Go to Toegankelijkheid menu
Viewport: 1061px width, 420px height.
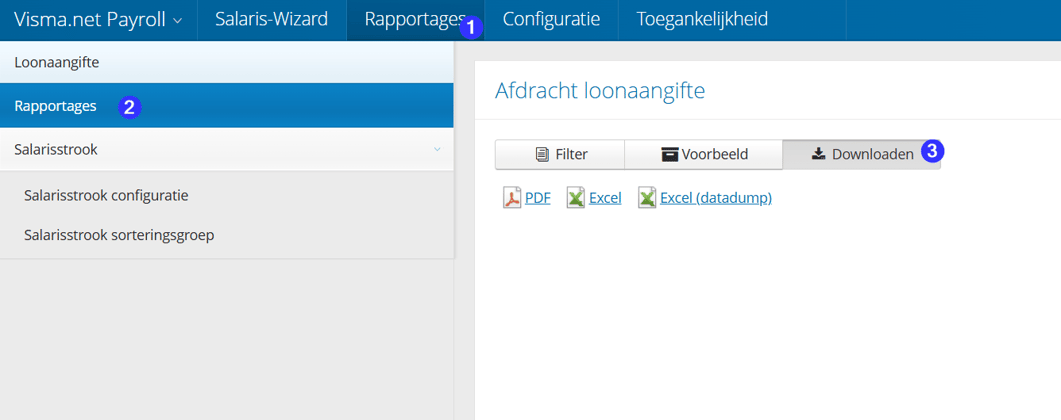pyautogui.click(x=702, y=20)
